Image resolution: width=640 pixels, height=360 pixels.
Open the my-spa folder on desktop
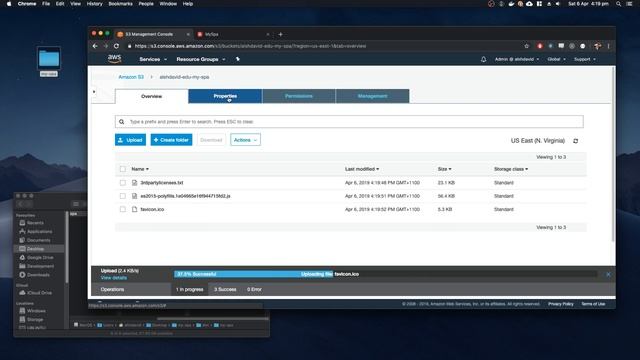click(x=49, y=61)
